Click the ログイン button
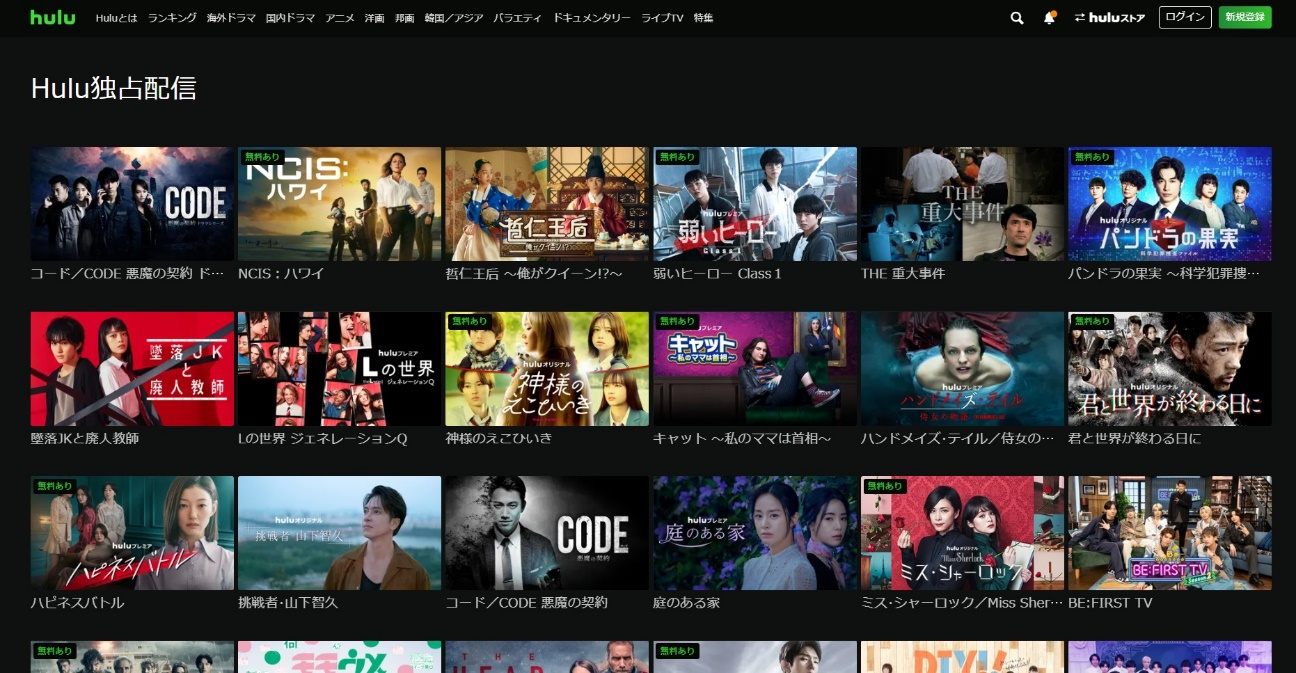Viewport: 1296px width, 673px height. [1185, 17]
